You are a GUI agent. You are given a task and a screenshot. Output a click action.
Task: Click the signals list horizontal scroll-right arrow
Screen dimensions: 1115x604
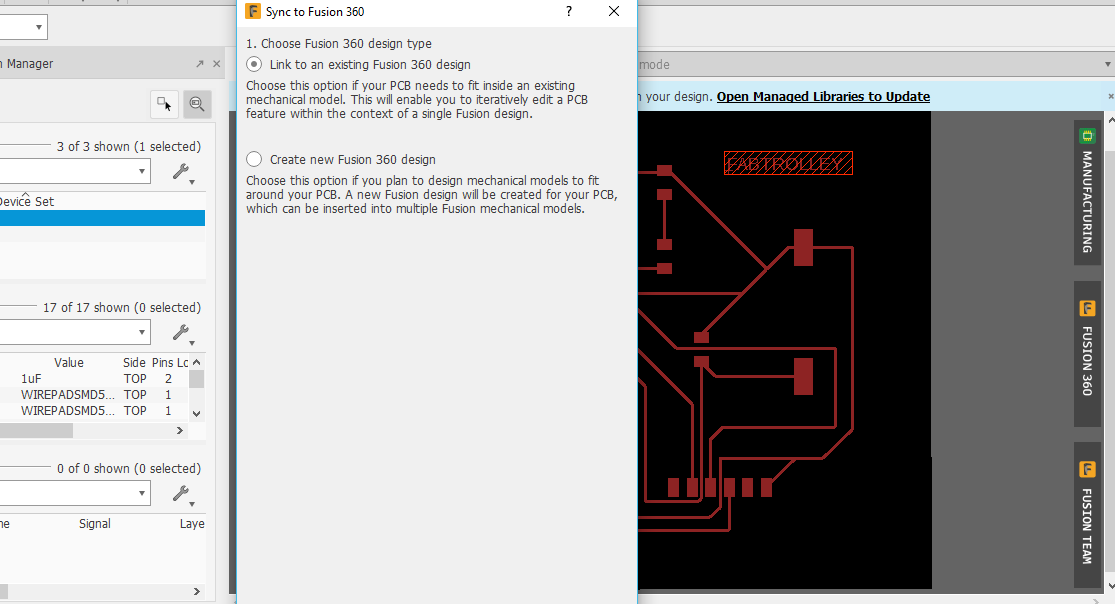(197, 591)
